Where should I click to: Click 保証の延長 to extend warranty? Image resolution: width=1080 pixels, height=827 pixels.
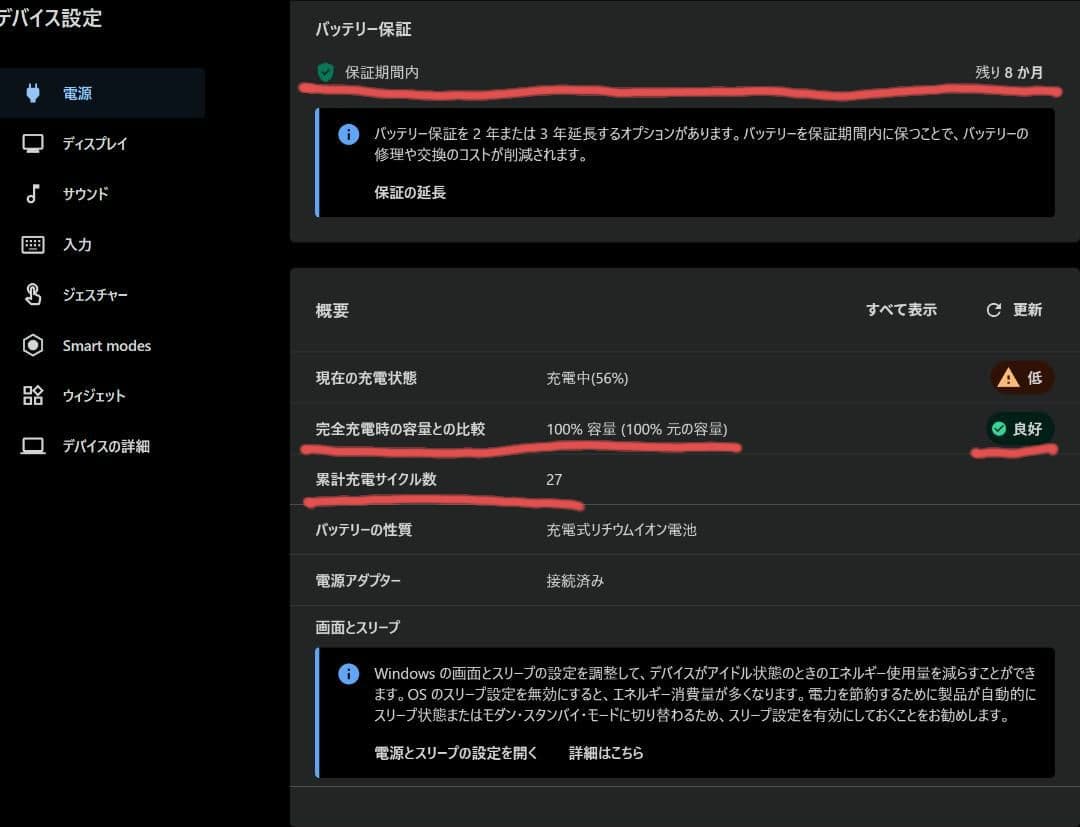[x=409, y=192]
